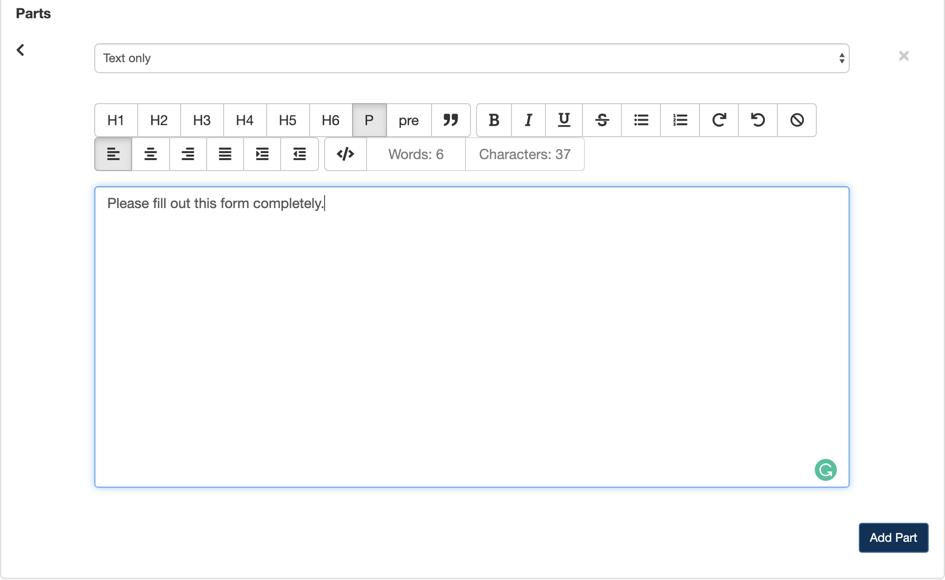This screenshot has width=945, height=580.
Task: Apply italic formatting
Action: pyautogui.click(x=528, y=120)
